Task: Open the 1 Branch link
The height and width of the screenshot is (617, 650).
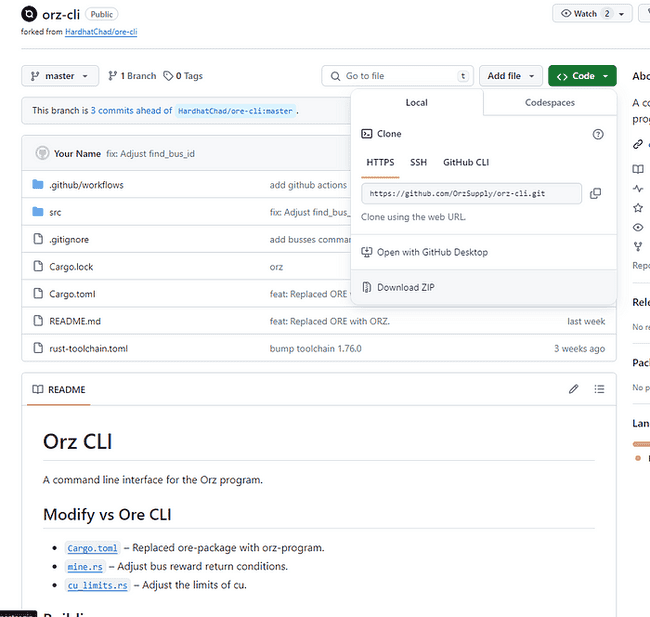Action: click(x=132, y=76)
